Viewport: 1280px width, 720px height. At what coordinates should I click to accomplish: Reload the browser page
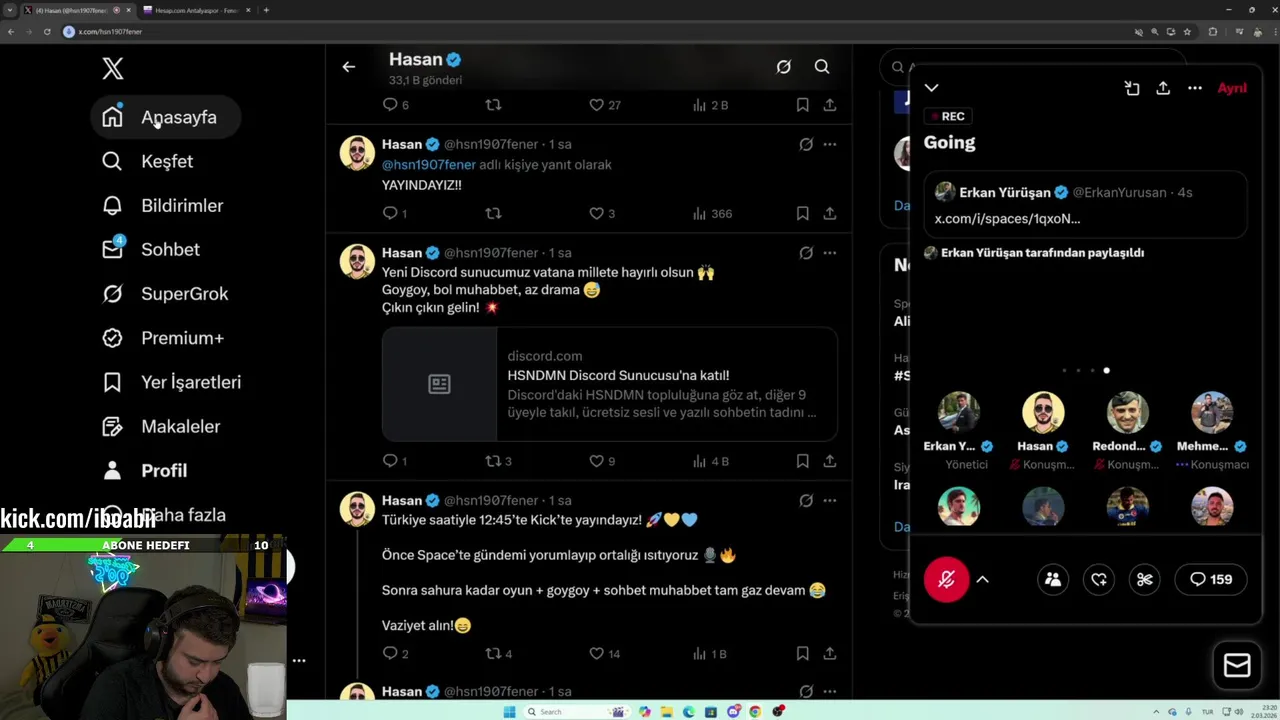click(47, 31)
